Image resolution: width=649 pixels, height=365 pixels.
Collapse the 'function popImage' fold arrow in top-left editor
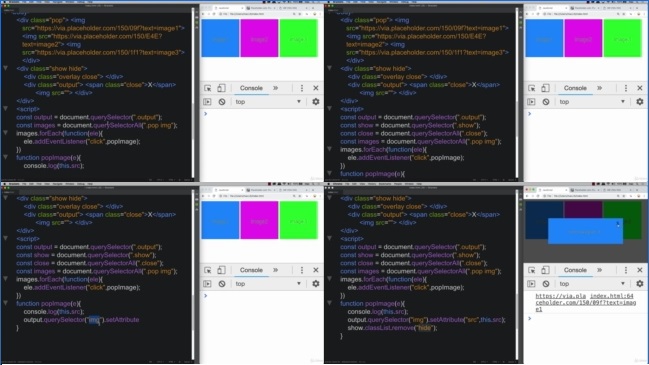5,157
